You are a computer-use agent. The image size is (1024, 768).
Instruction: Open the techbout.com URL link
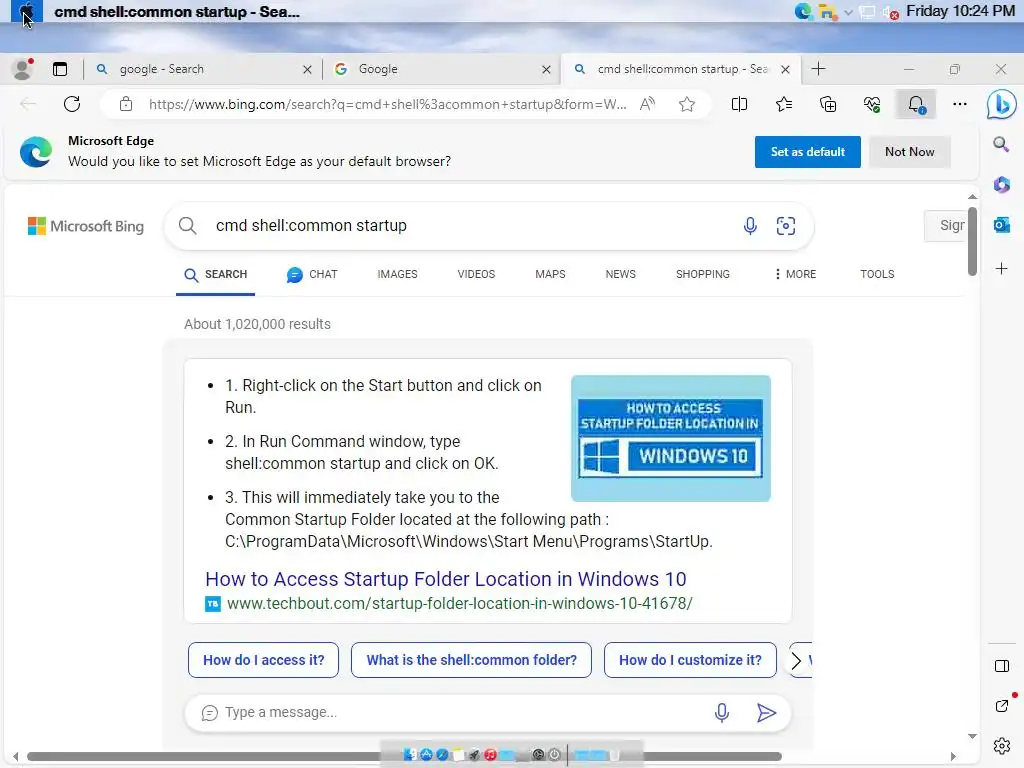[x=460, y=603]
